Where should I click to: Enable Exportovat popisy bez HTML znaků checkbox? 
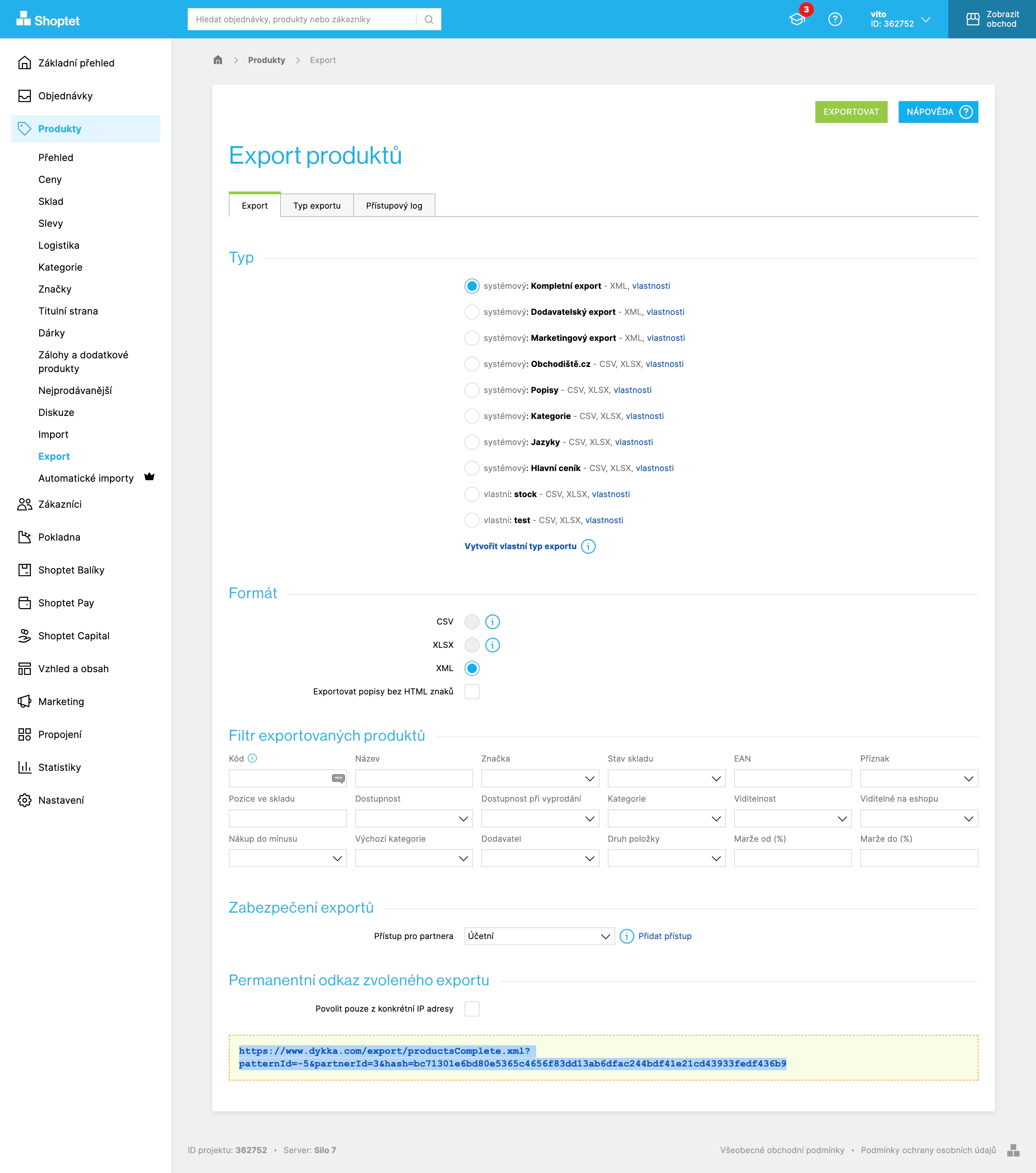click(x=472, y=692)
